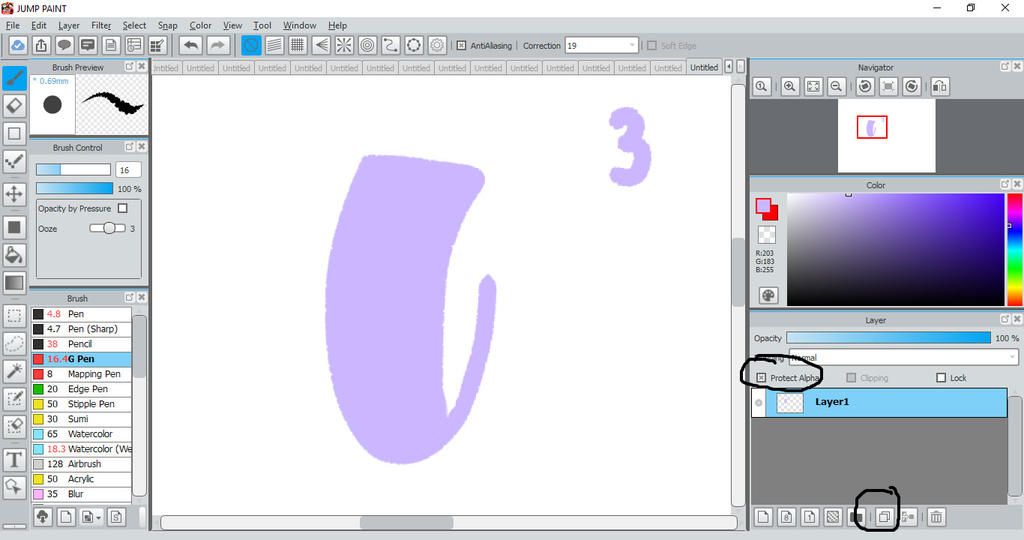Select the Bucket fill tool

[14, 255]
